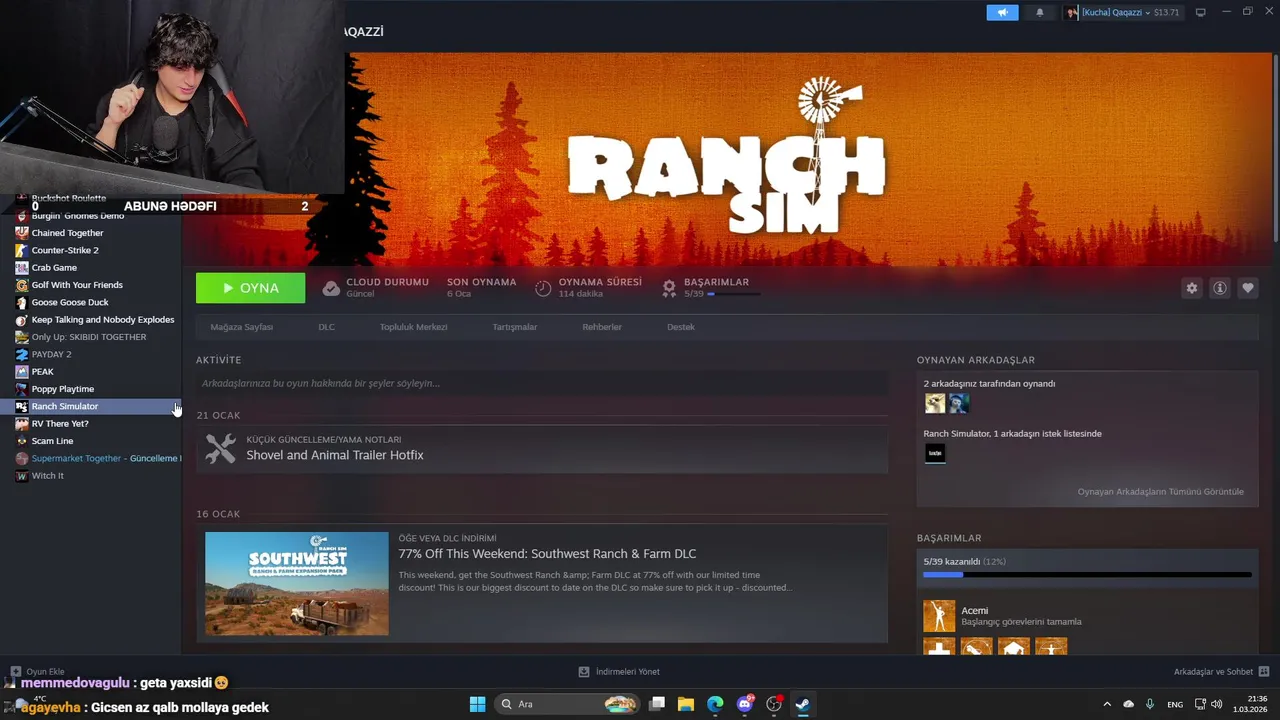Screen dimensions: 1280x720
Task: Open İndirmeleri Yönet downloads manager
Action: click(619, 672)
